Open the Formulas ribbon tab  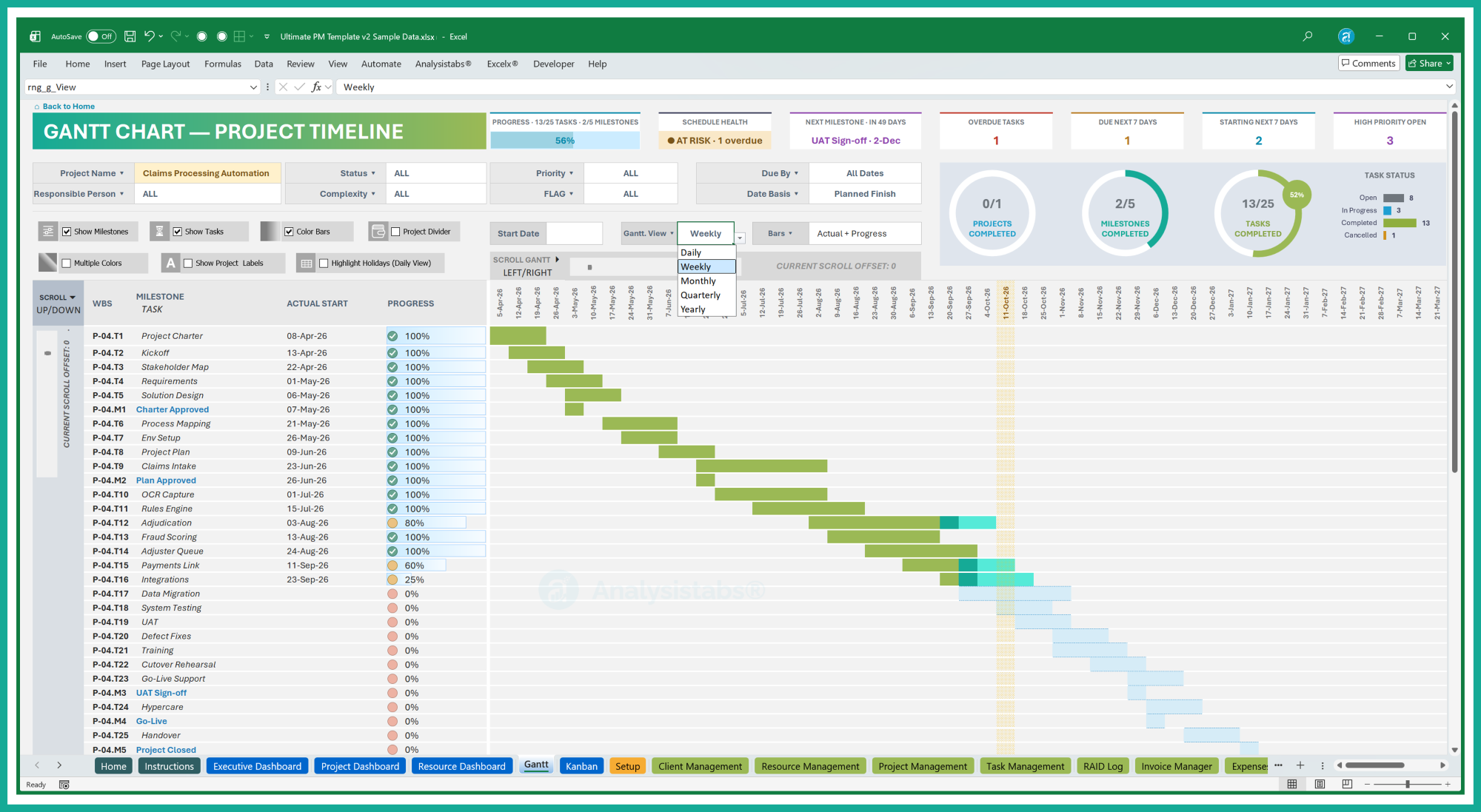tap(223, 64)
